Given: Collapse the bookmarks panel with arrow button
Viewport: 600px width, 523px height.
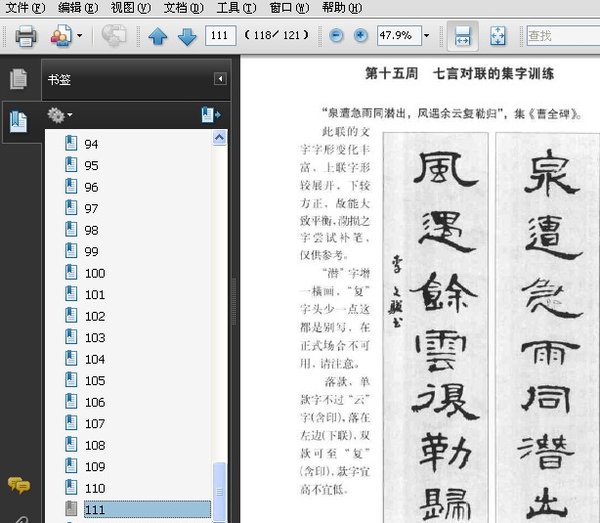Looking at the screenshot, I should (220, 79).
